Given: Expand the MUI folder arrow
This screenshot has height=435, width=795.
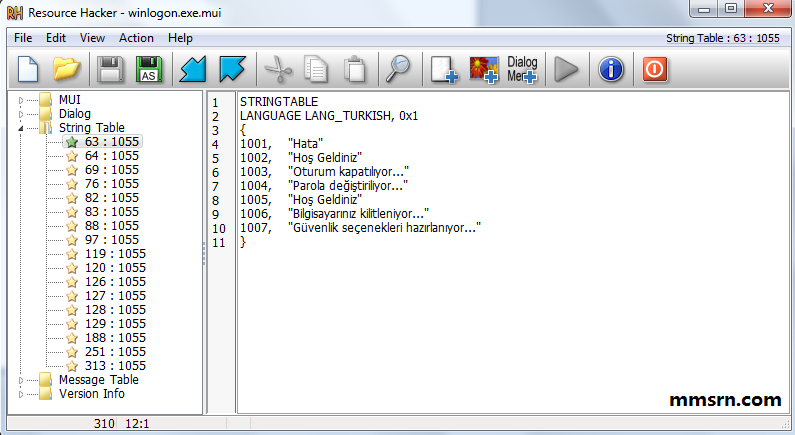Looking at the screenshot, I should click(x=21, y=100).
